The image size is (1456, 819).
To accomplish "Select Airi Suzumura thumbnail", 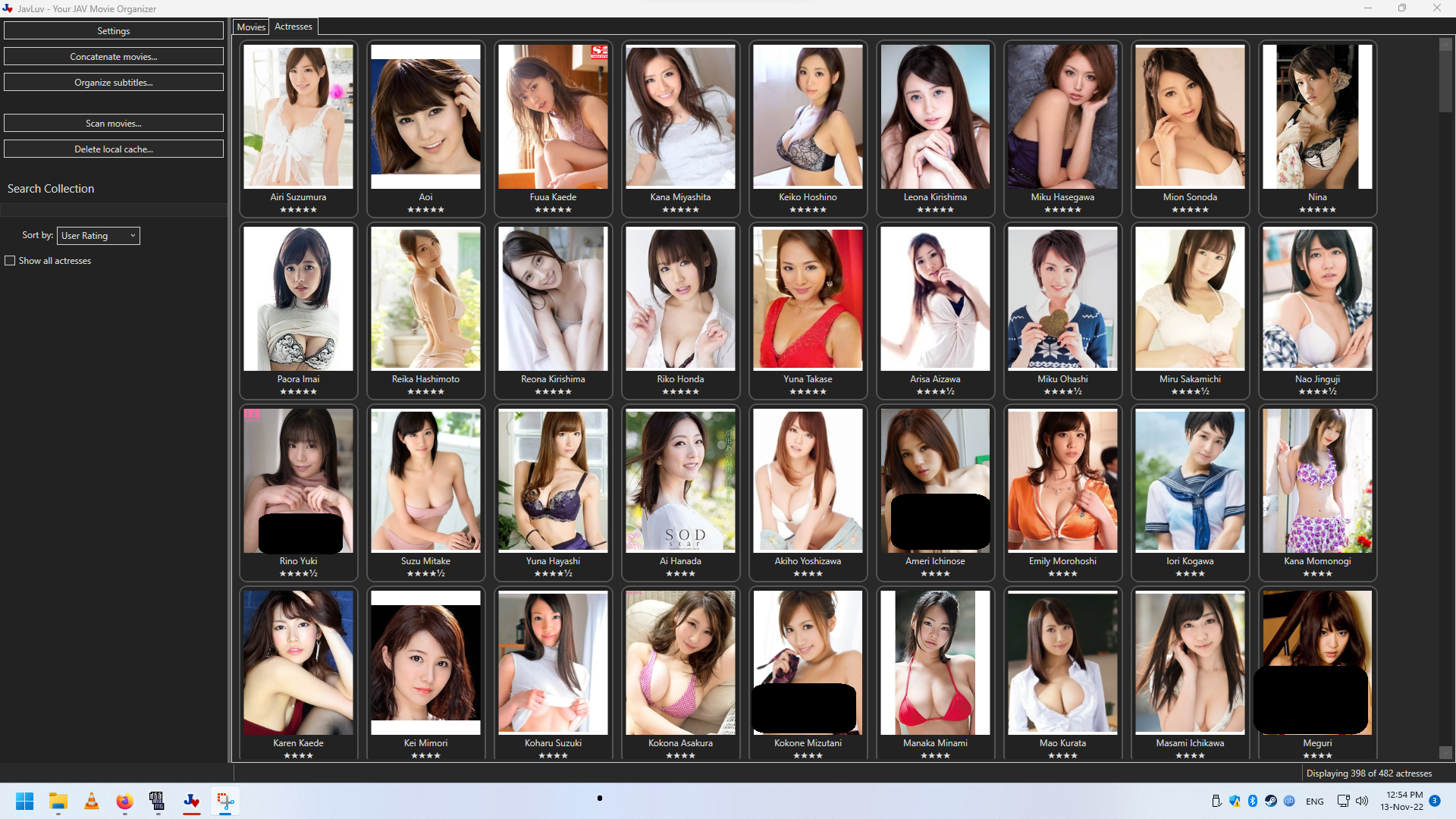I will [298, 117].
